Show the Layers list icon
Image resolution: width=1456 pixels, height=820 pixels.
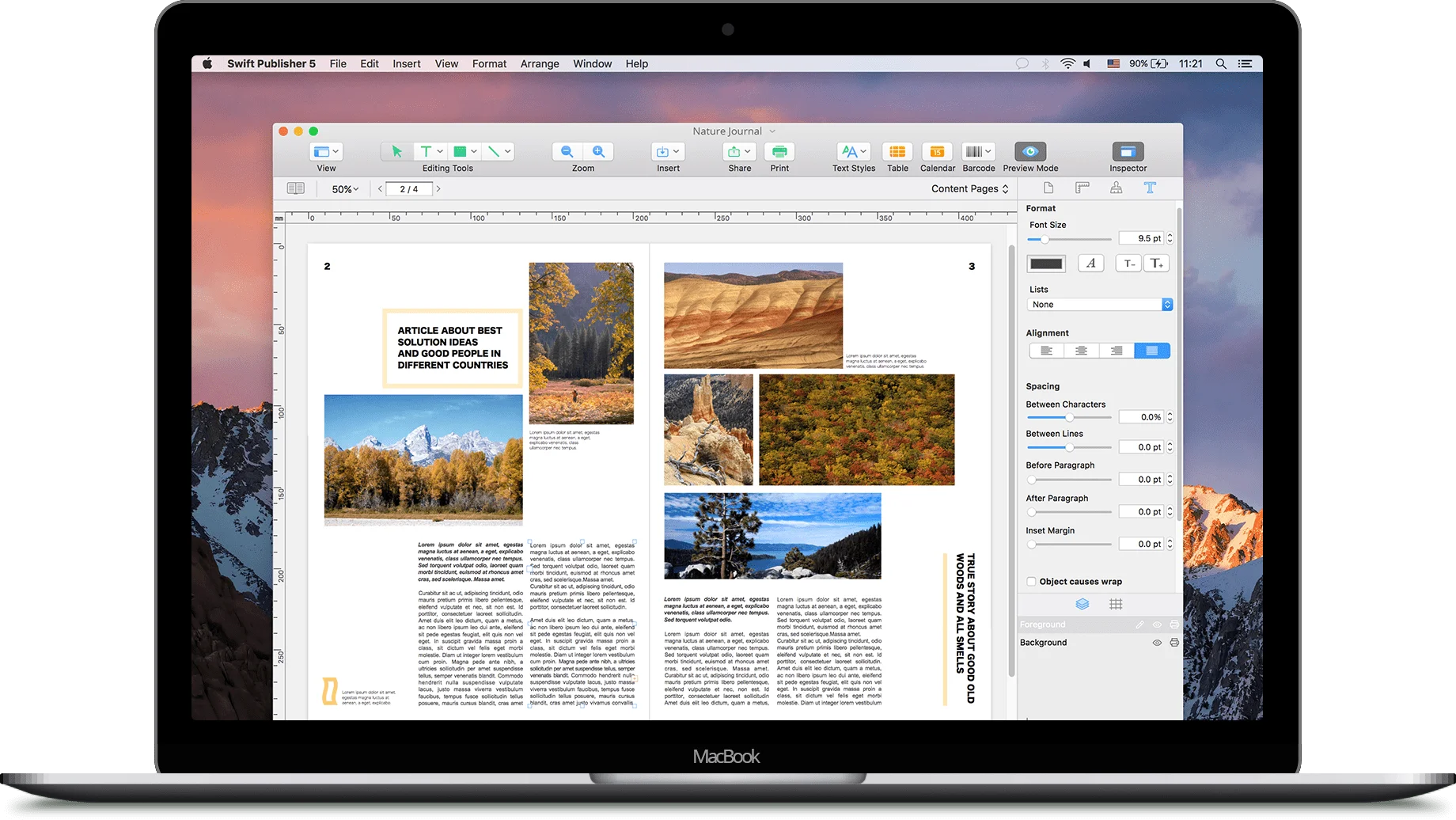[x=1083, y=604]
